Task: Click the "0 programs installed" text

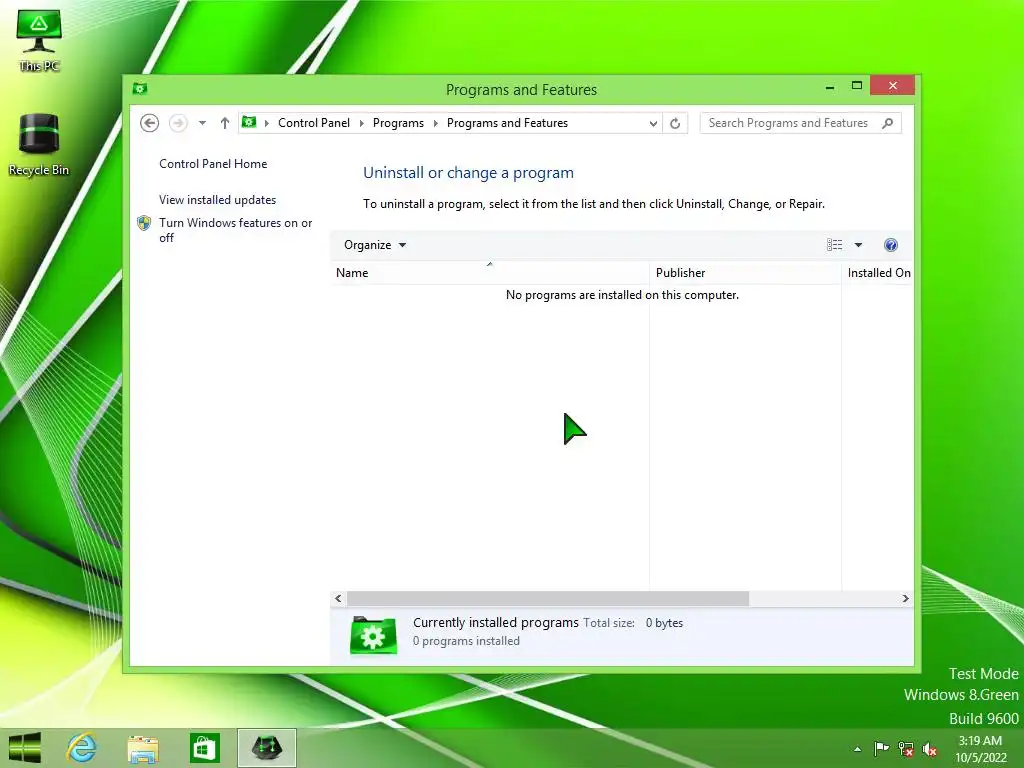Action: pos(466,641)
